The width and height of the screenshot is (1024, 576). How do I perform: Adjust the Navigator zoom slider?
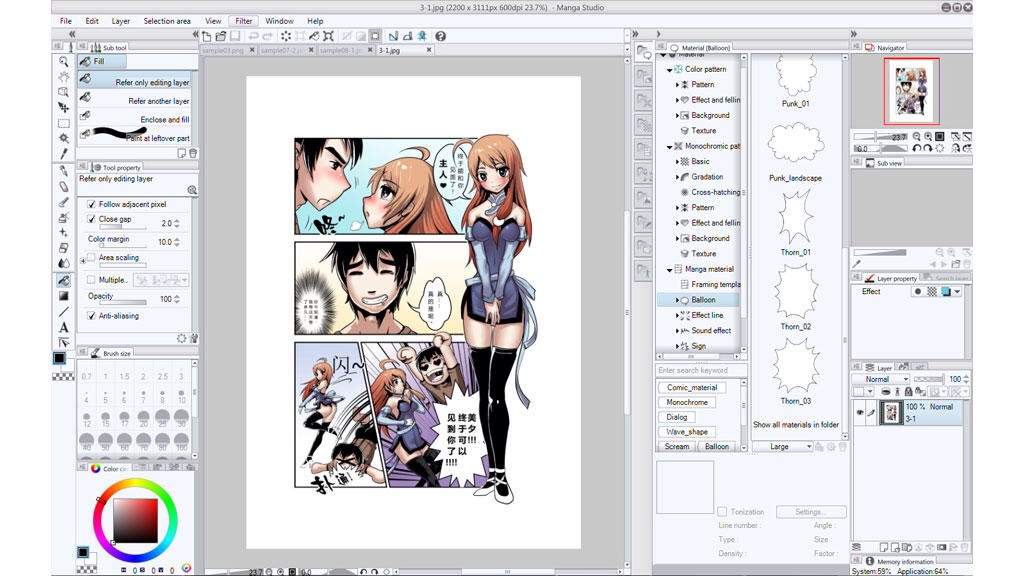click(880, 136)
